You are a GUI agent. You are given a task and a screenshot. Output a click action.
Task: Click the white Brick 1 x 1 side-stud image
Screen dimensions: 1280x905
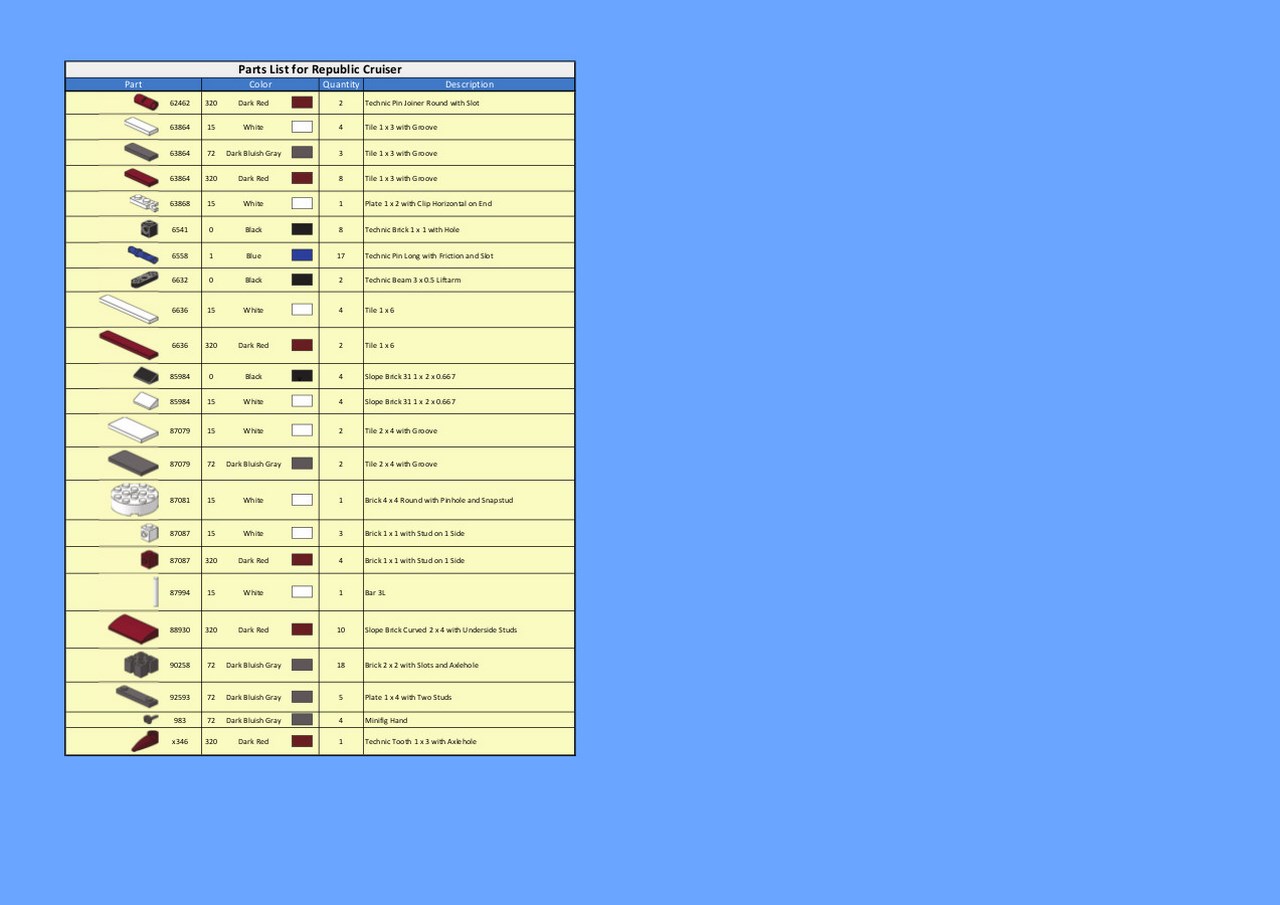click(150, 533)
